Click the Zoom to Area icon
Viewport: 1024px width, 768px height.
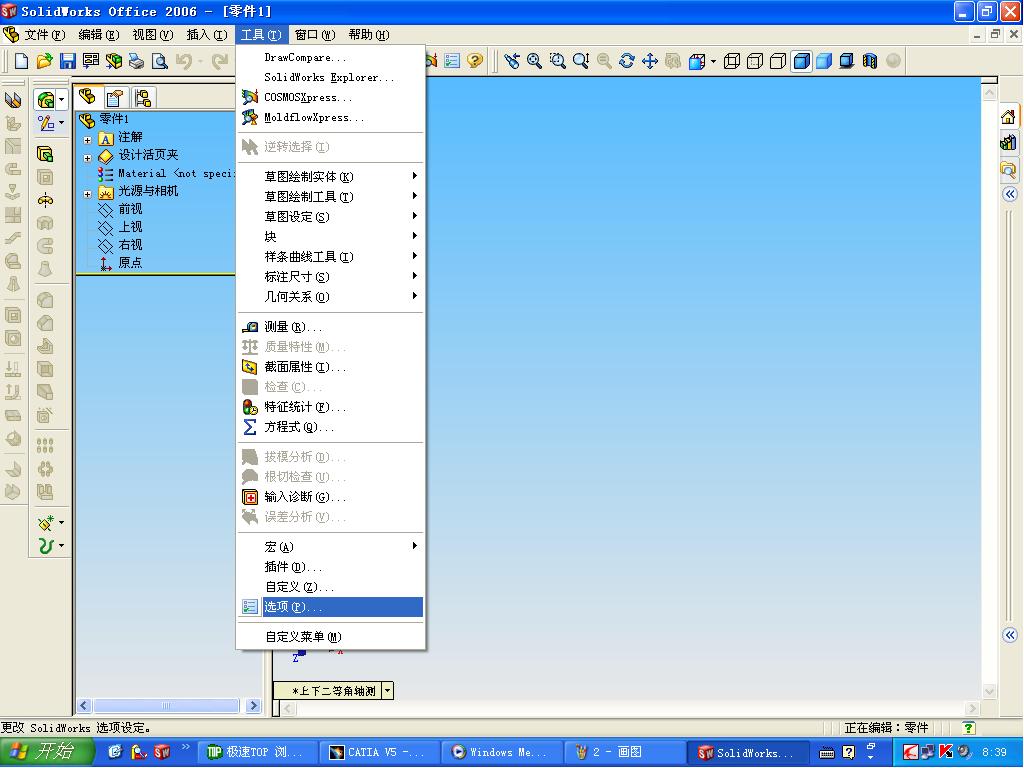coord(558,61)
